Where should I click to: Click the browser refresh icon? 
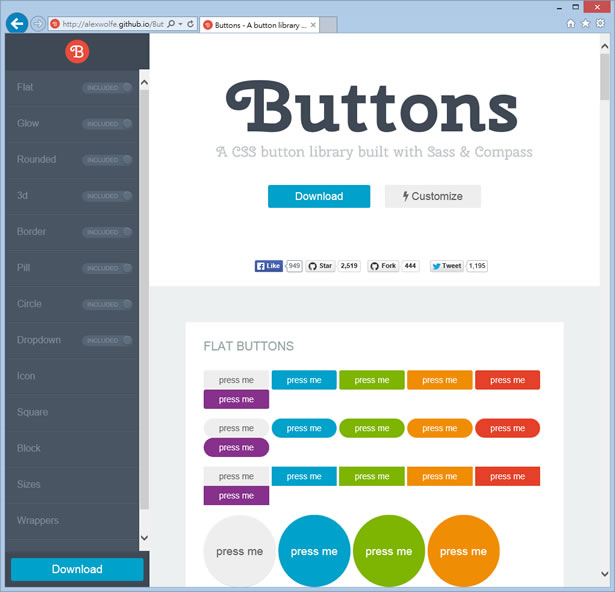(190, 23)
